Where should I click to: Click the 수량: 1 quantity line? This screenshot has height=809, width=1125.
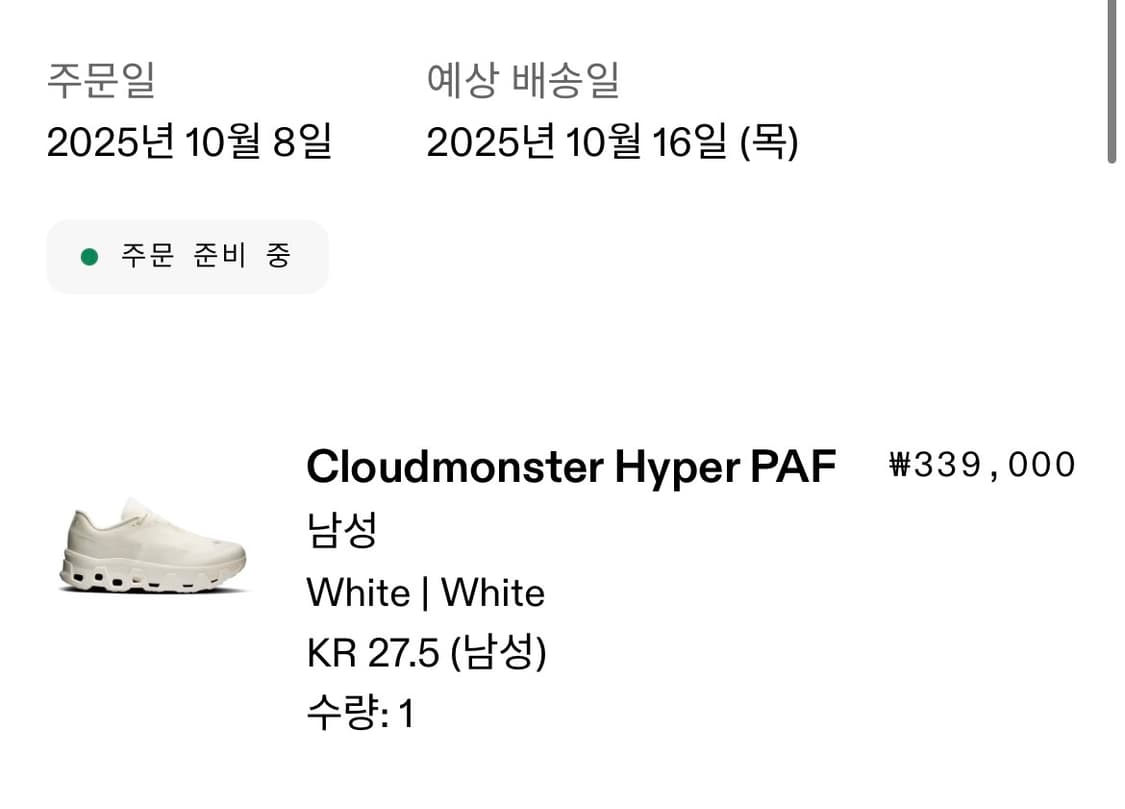pyautogui.click(x=360, y=714)
